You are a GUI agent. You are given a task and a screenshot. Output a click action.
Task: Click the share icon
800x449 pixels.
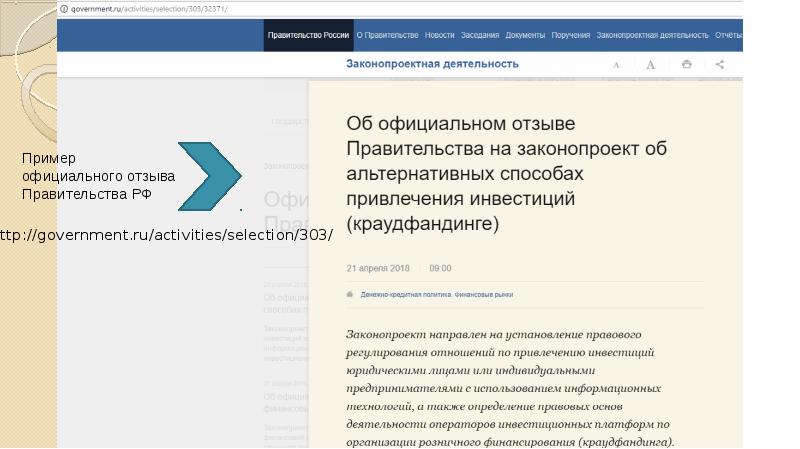point(720,65)
